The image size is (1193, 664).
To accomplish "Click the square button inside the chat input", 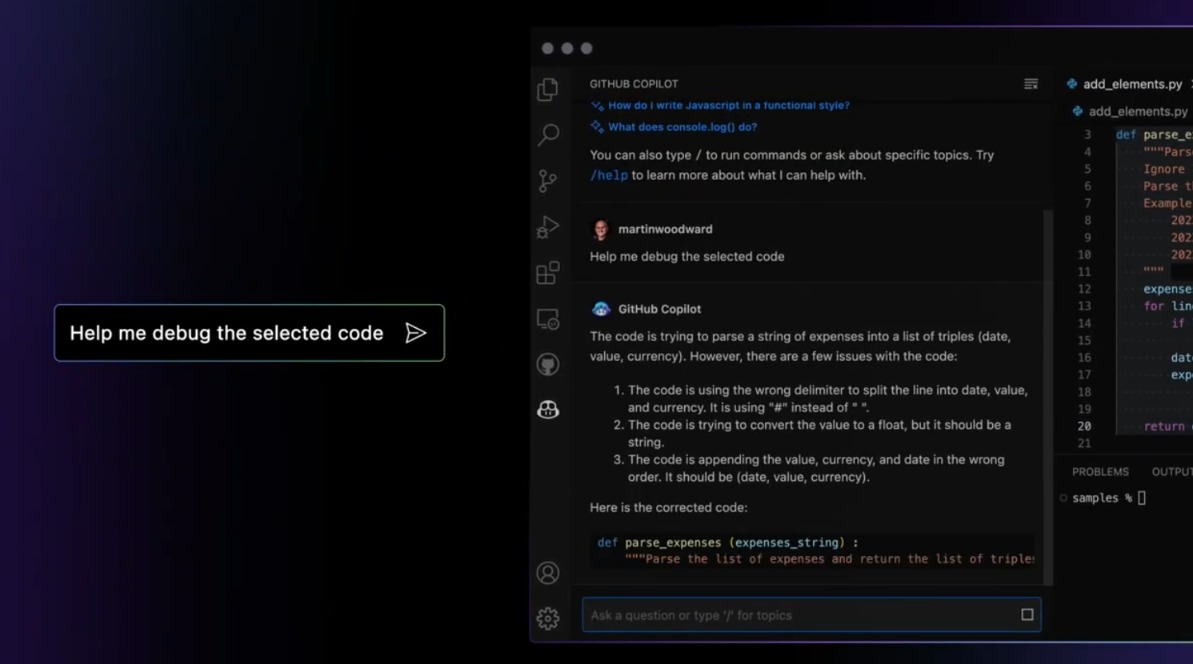I will [1027, 615].
